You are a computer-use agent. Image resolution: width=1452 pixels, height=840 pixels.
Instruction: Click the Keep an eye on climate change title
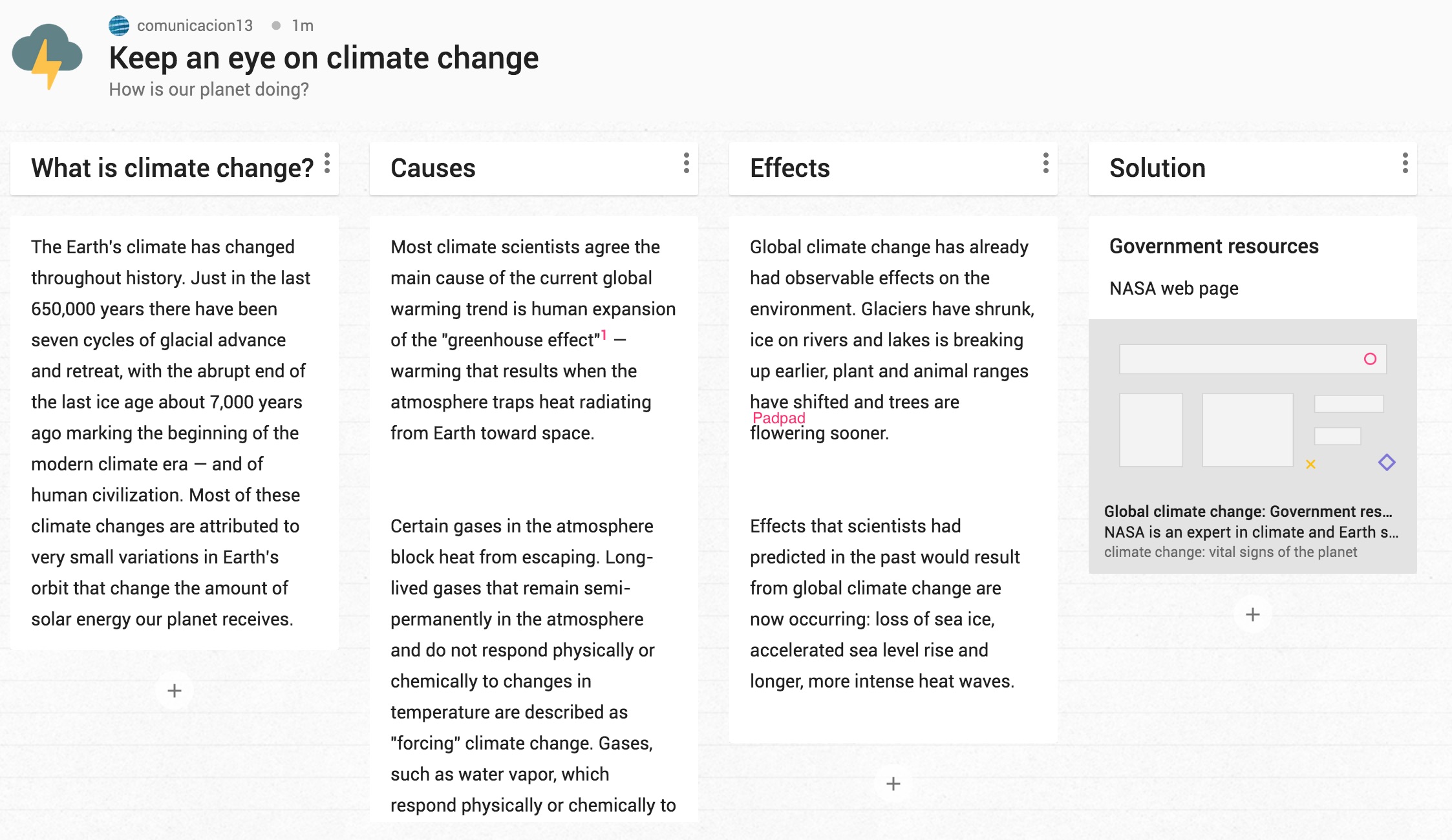tap(324, 58)
